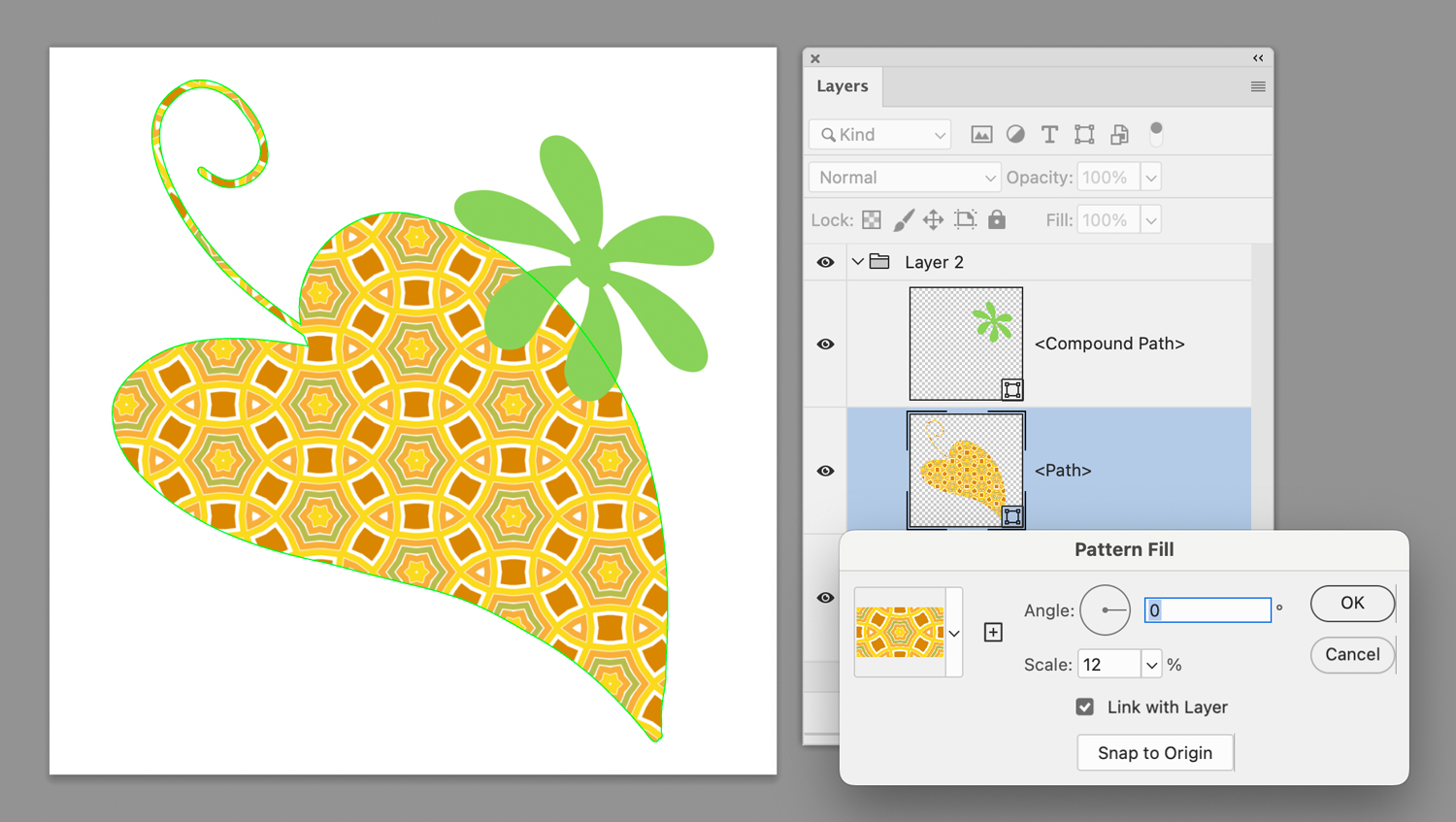Screen dimensions: 1456x822
Task: Click the shape layers filter icon
Action: [x=1083, y=134]
